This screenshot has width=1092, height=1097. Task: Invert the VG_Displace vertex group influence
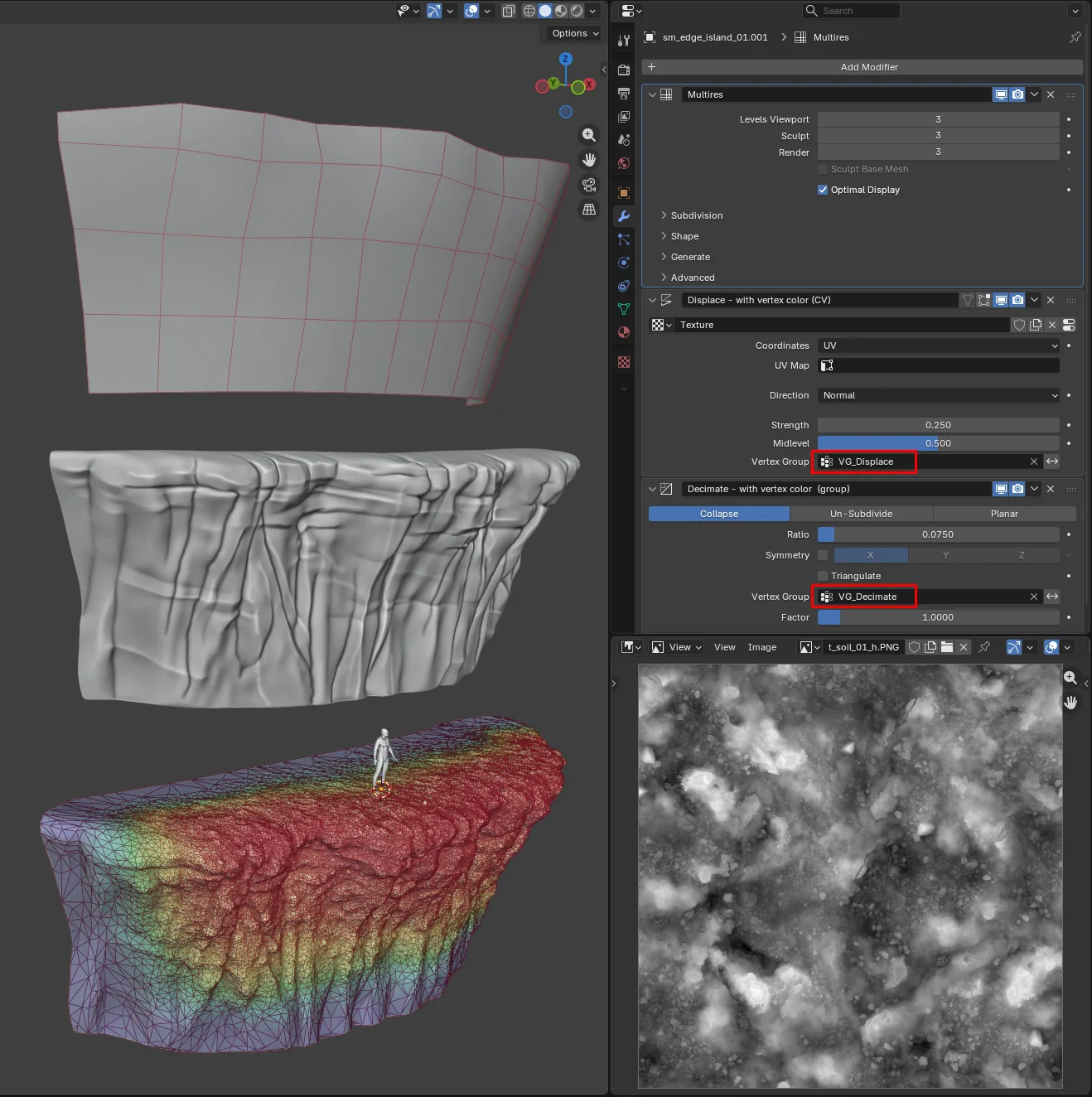click(1052, 462)
